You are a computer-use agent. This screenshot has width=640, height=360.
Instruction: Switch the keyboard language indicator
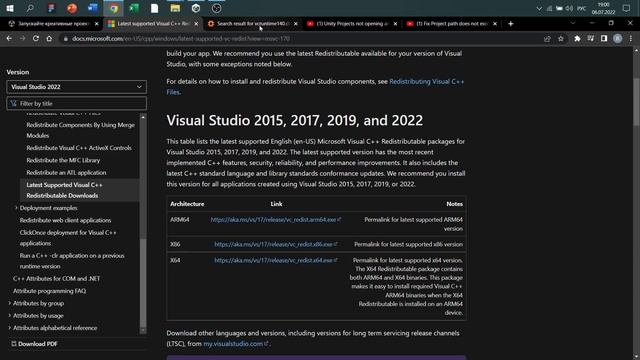[582, 8]
